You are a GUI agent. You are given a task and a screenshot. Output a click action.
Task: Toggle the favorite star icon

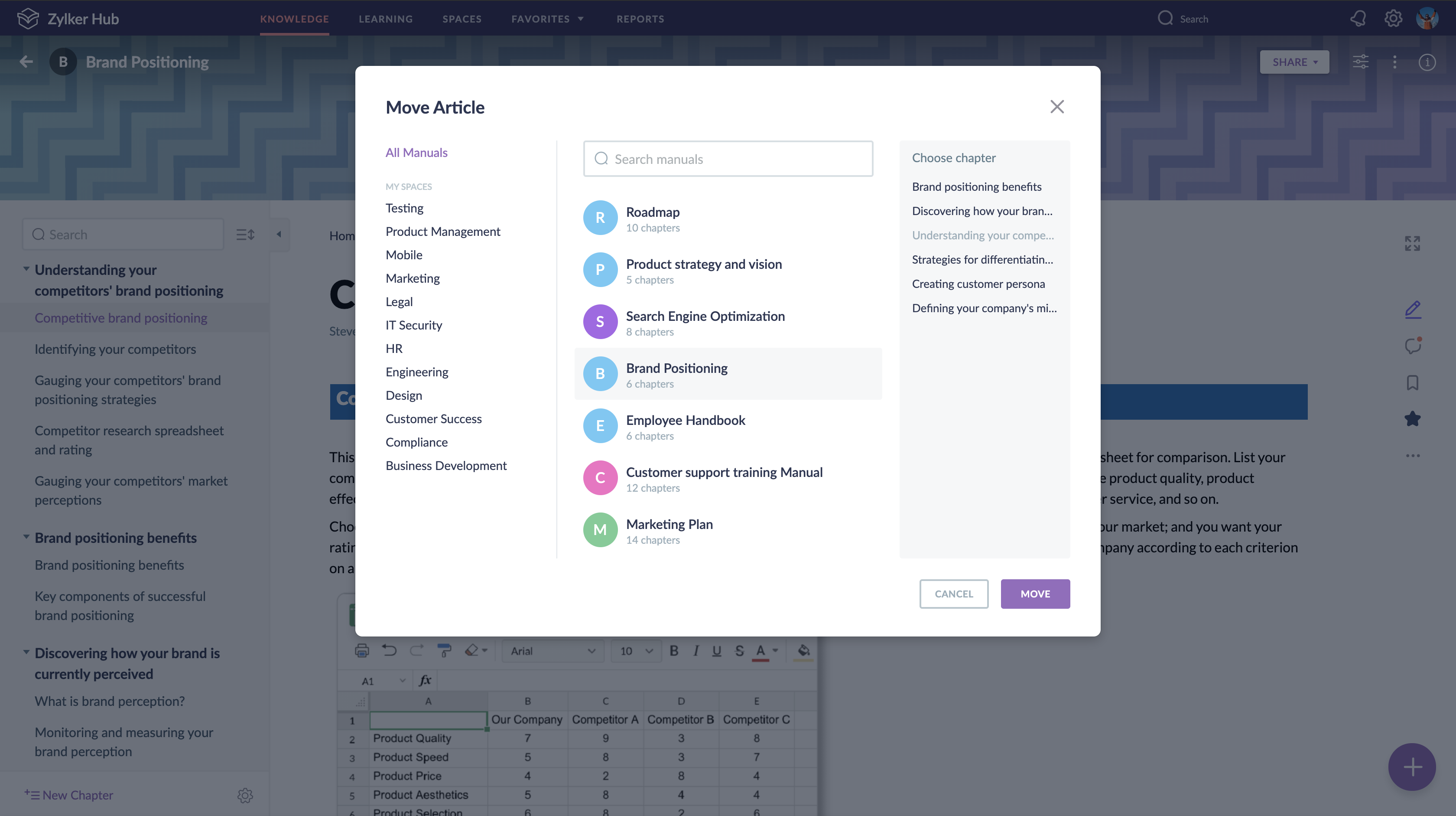click(1413, 419)
